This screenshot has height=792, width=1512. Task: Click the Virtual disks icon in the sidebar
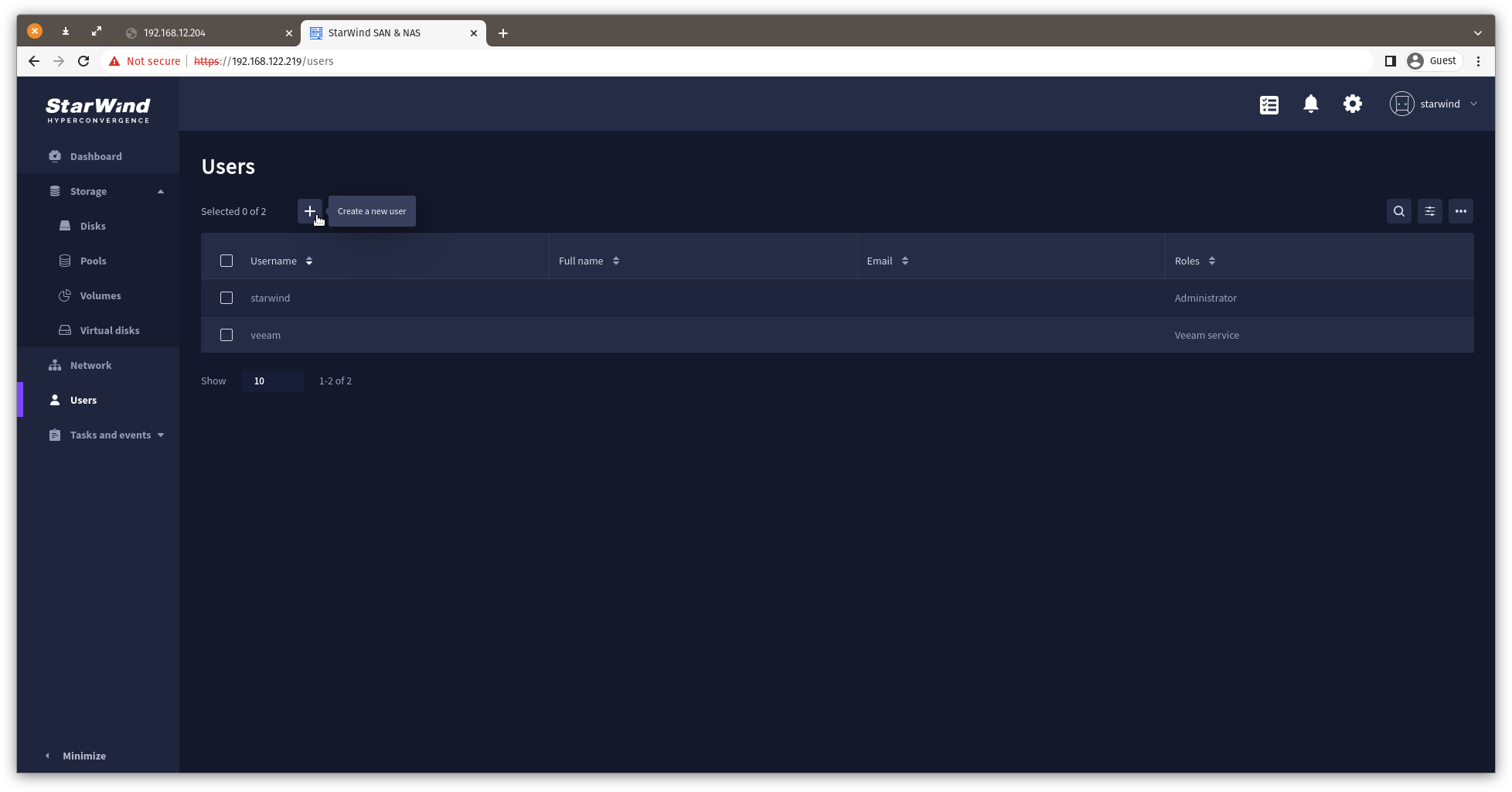[x=65, y=330]
